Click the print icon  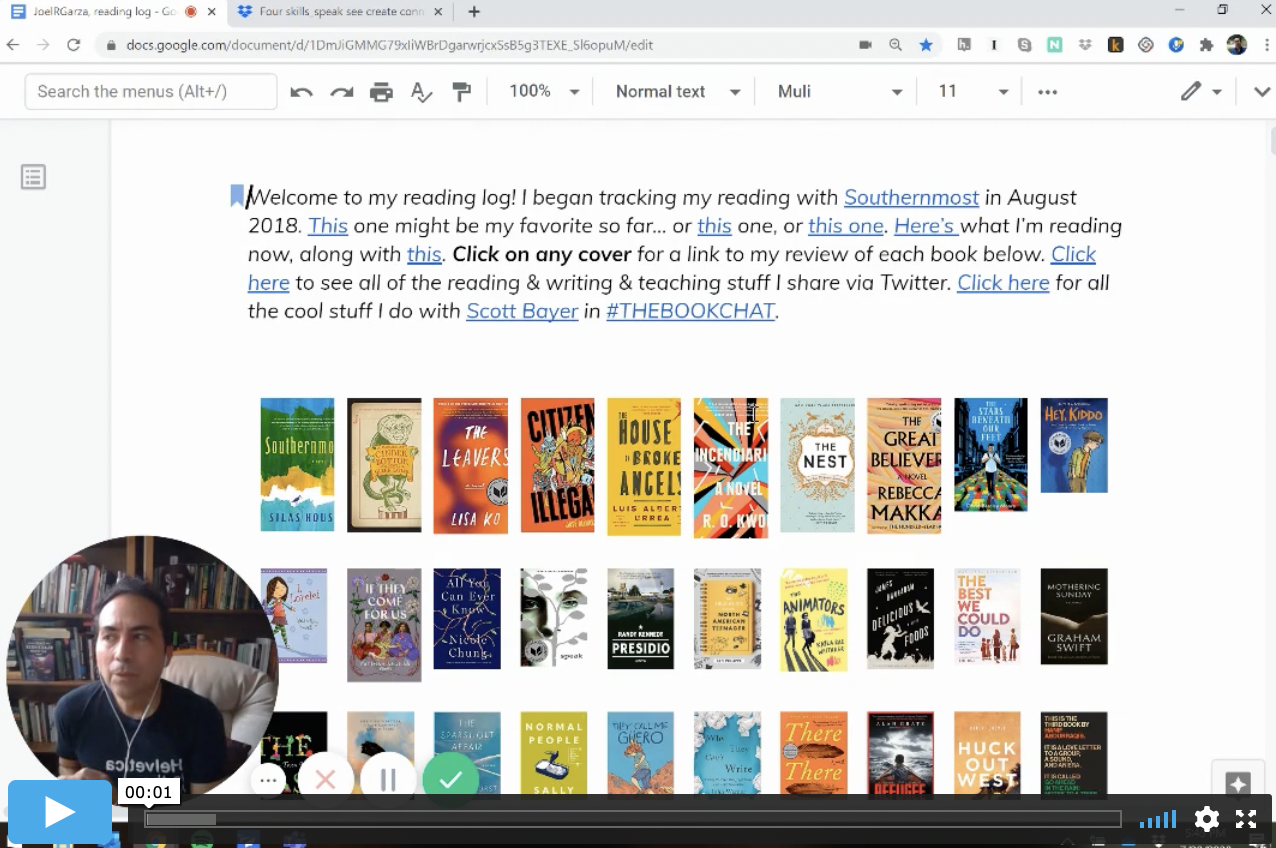click(x=381, y=92)
